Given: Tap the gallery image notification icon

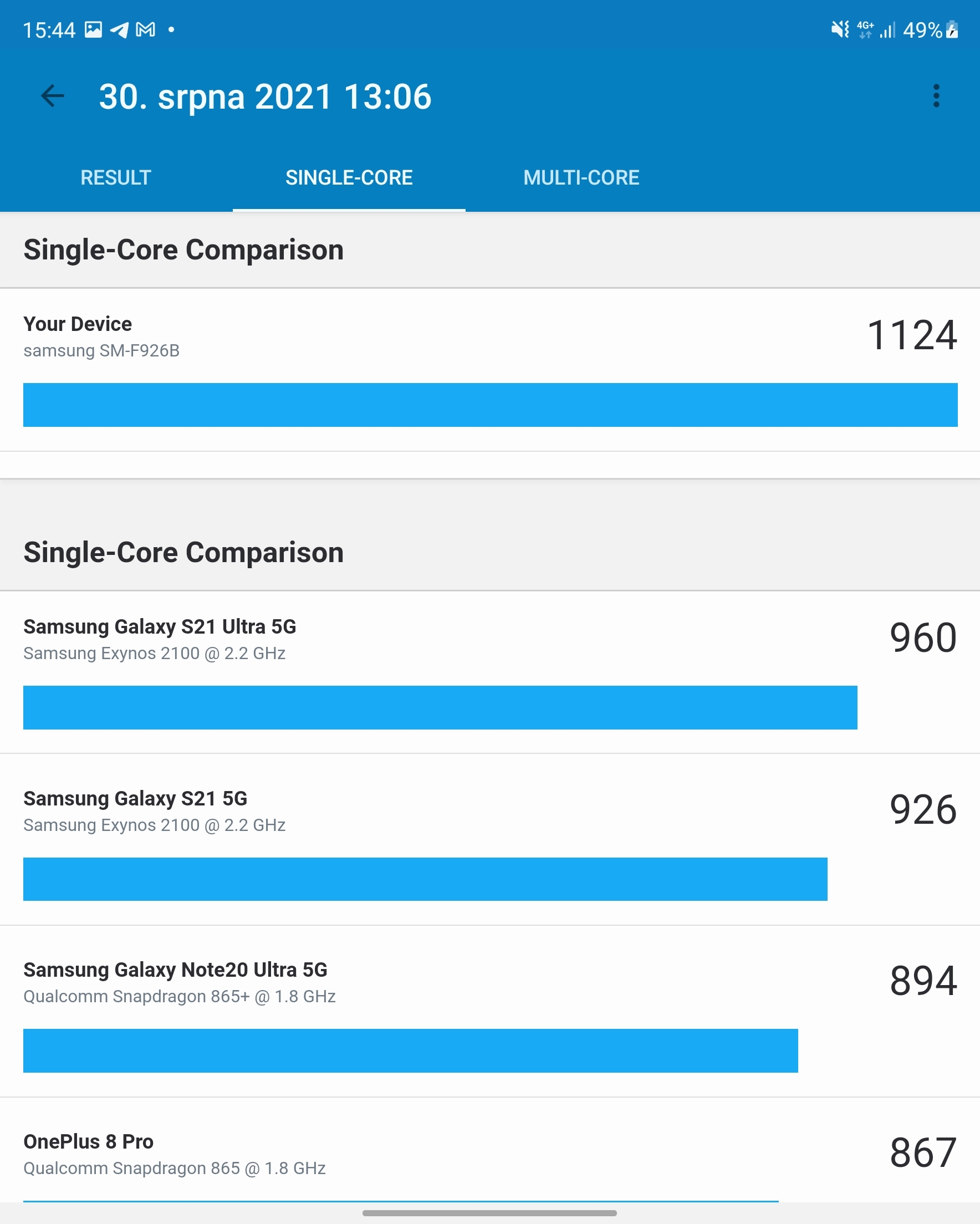Looking at the screenshot, I should pos(93,29).
